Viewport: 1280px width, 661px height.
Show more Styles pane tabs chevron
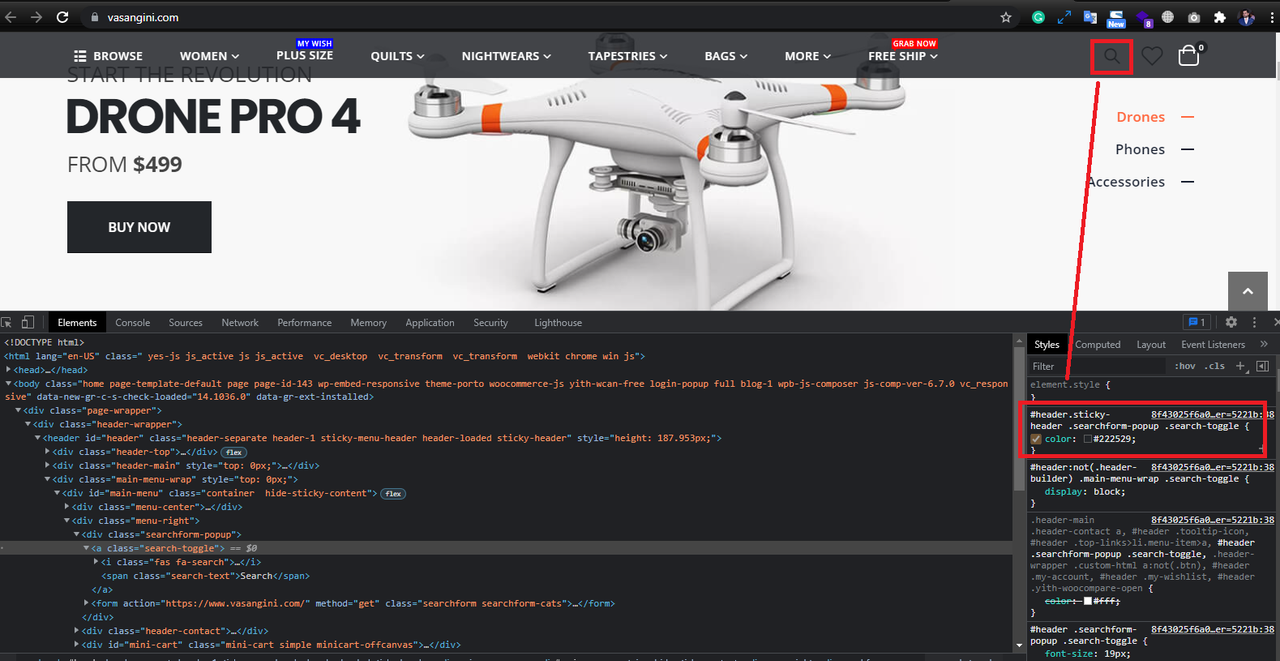[x=1264, y=344]
